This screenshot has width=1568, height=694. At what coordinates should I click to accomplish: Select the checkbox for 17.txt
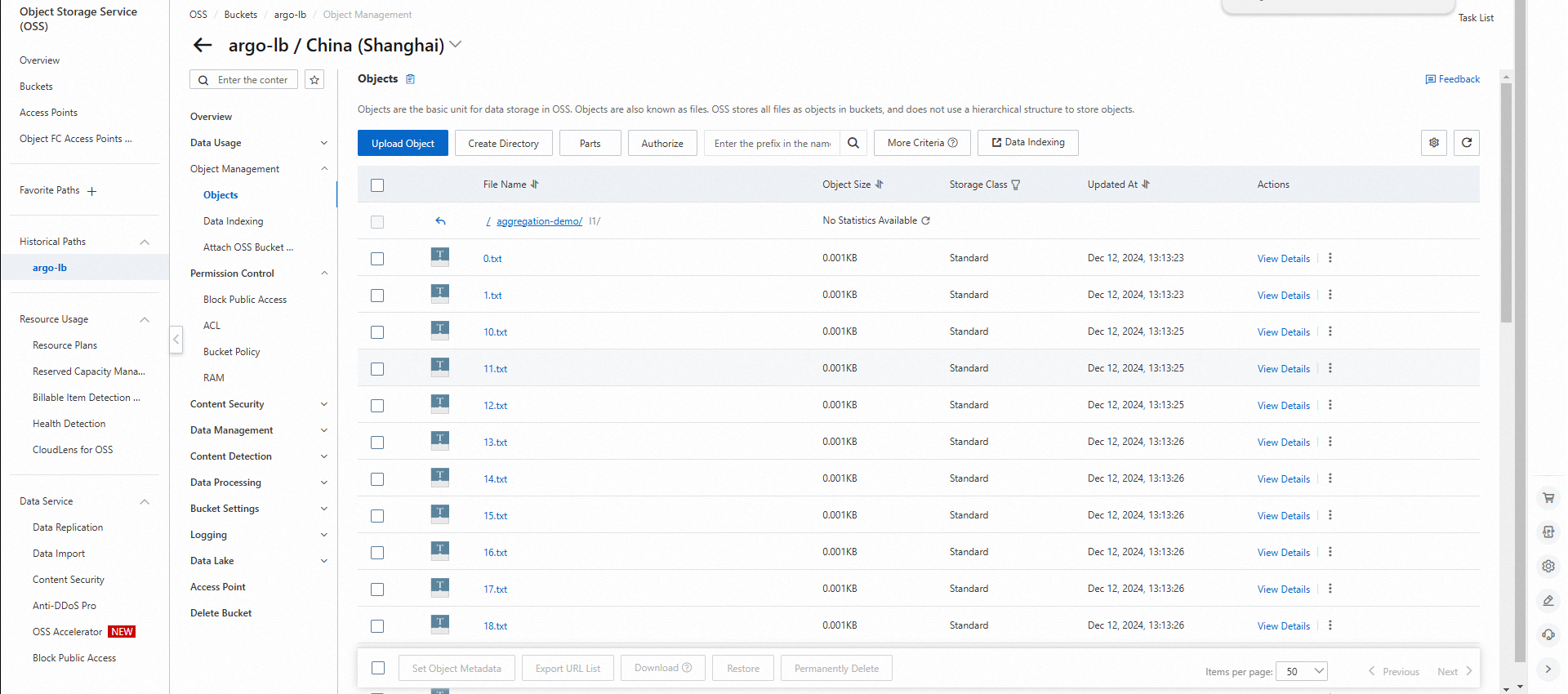[x=377, y=589]
